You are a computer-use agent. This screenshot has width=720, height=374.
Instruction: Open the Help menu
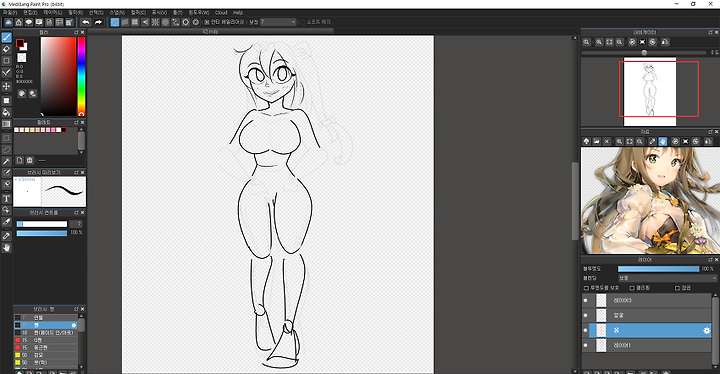[238, 13]
